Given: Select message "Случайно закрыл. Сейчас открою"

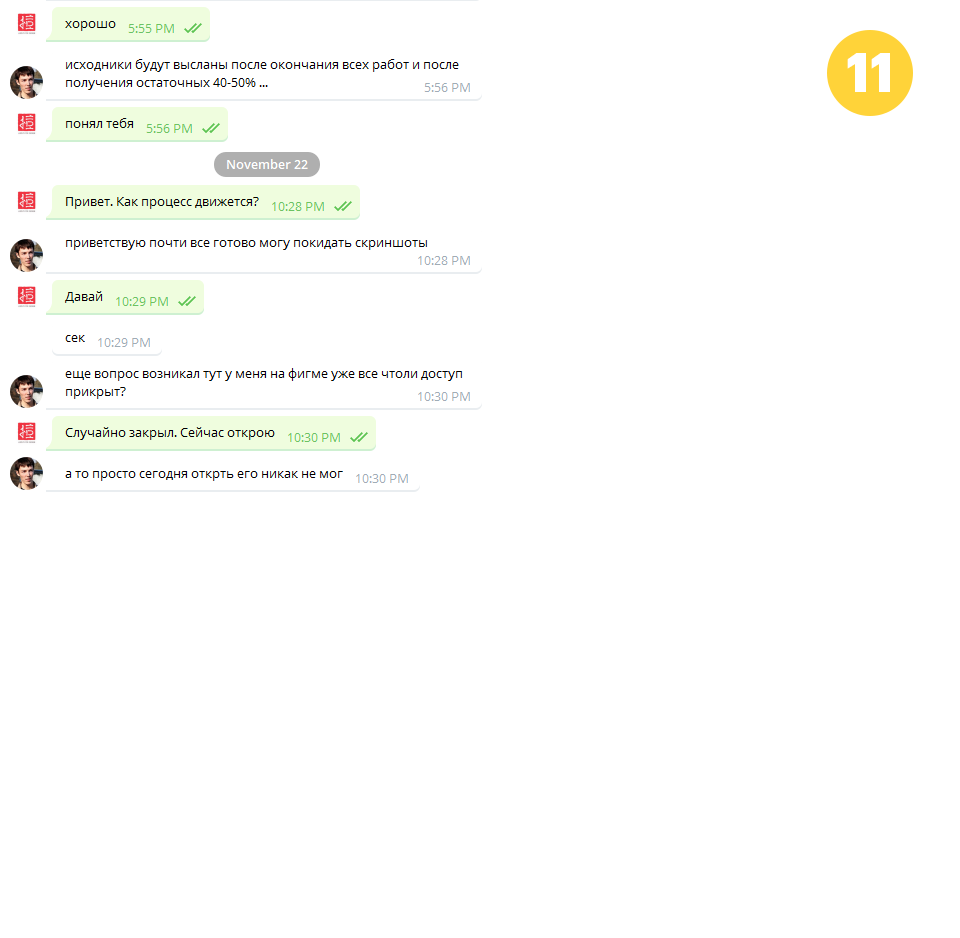Looking at the screenshot, I should pyautogui.click(x=211, y=433).
